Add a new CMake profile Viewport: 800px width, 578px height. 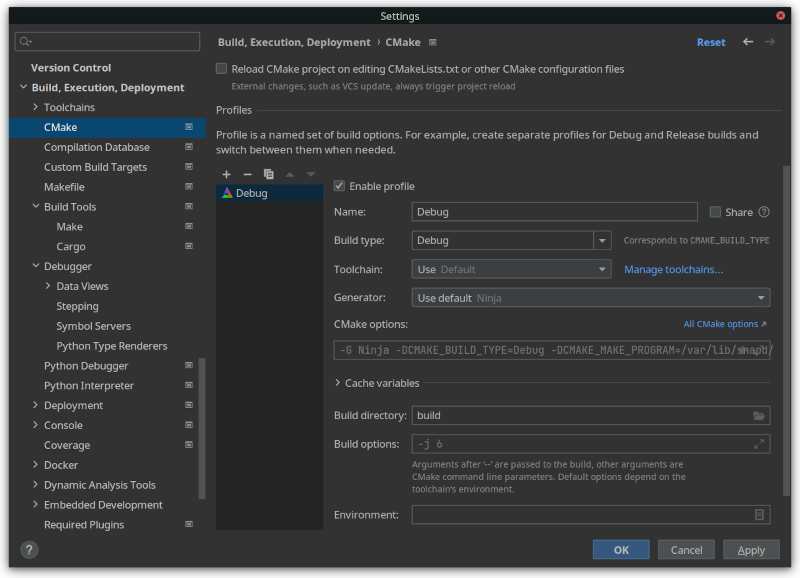(226, 174)
